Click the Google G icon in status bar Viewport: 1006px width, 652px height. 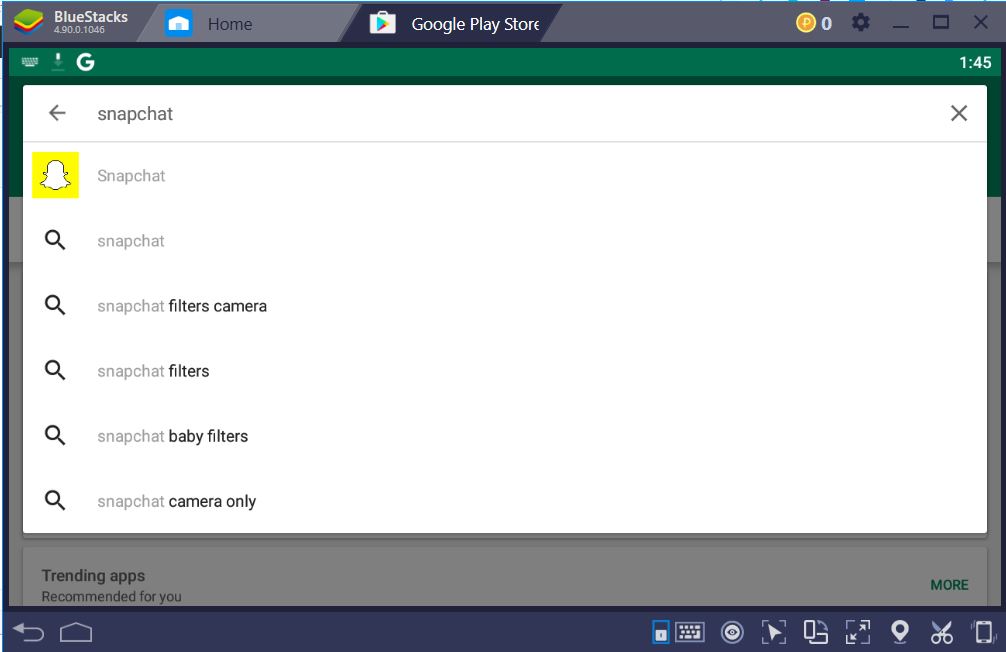point(85,62)
